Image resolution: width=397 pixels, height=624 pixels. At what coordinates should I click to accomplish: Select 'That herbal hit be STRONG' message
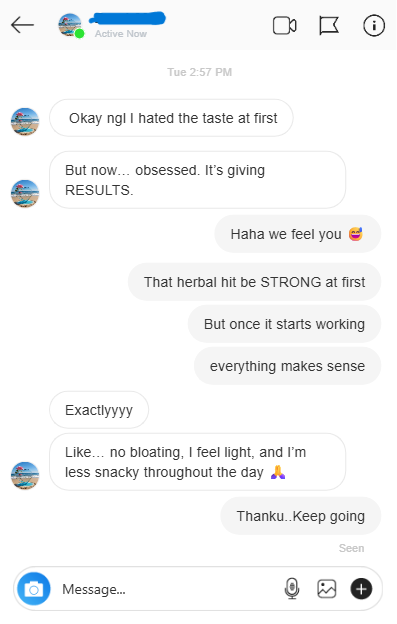coord(255,282)
